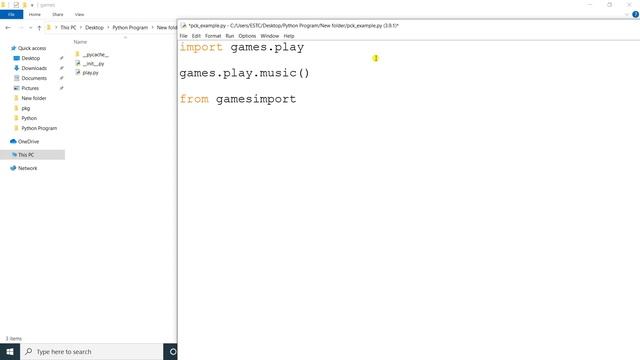Switch to Share ribbon tab in Explorer

(58, 14)
